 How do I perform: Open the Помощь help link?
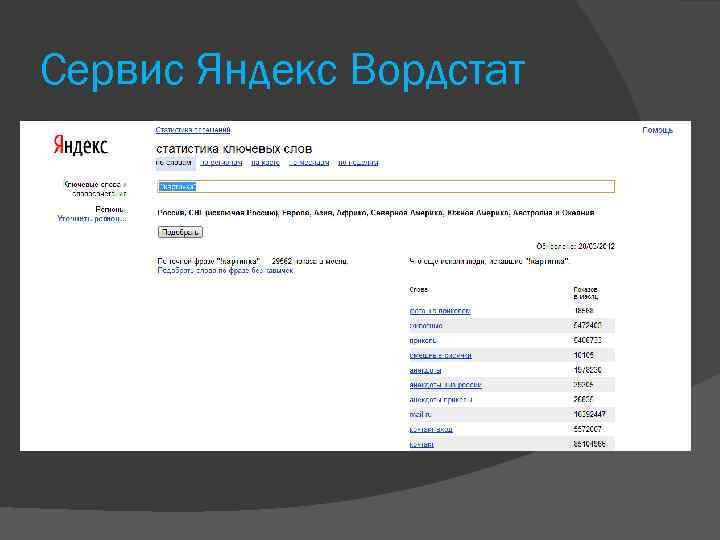[x=657, y=130]
